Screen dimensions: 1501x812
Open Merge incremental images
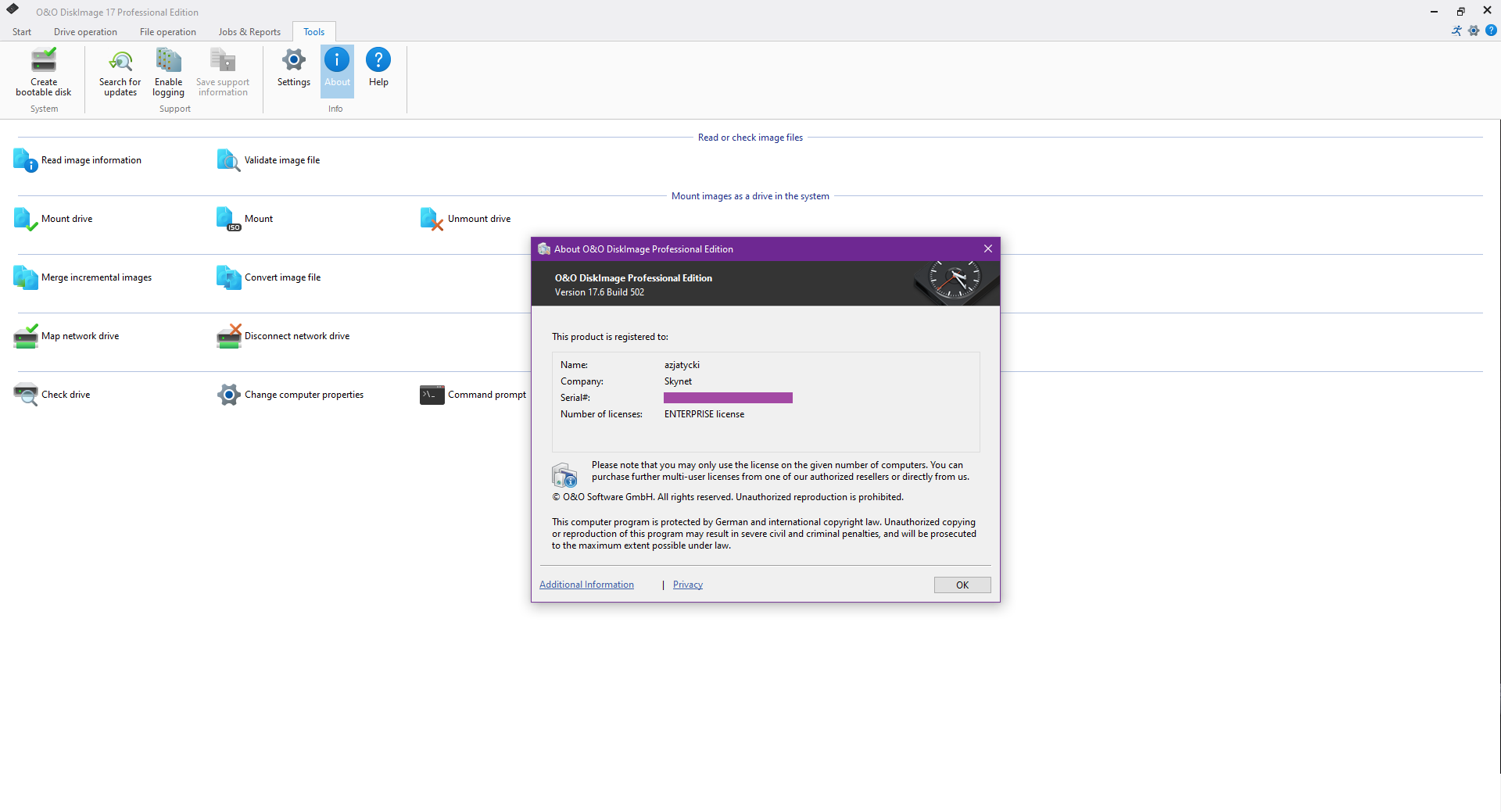(82, 277)
